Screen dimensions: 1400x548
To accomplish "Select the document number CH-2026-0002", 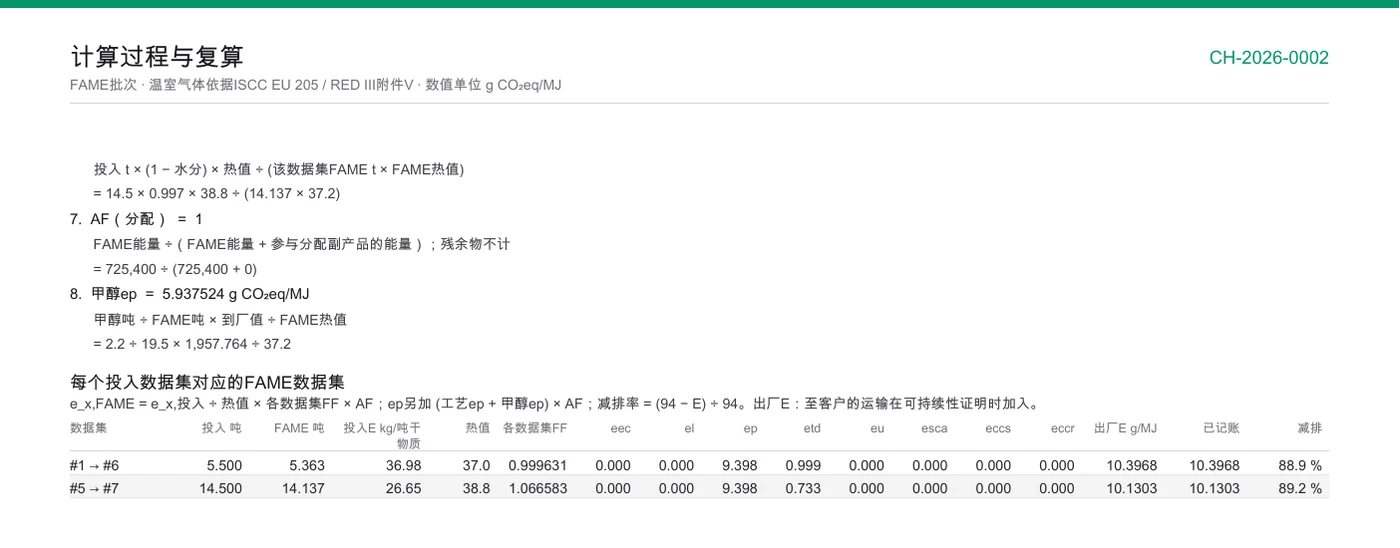I will pos(1269,58).
